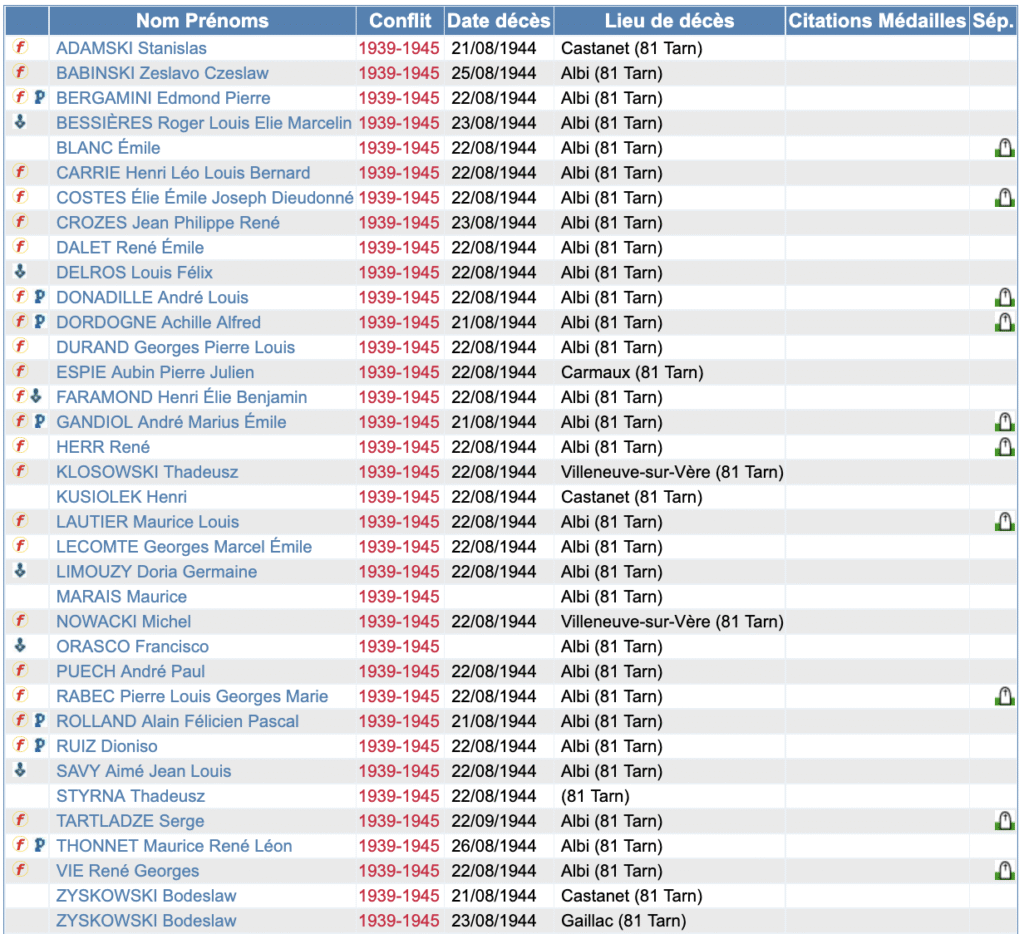Viewport: 1024px width, 934px height.
Task: Open the ZYSKOWSKI Bodeslaw record died in Castanet
Action: coord(146,896)
